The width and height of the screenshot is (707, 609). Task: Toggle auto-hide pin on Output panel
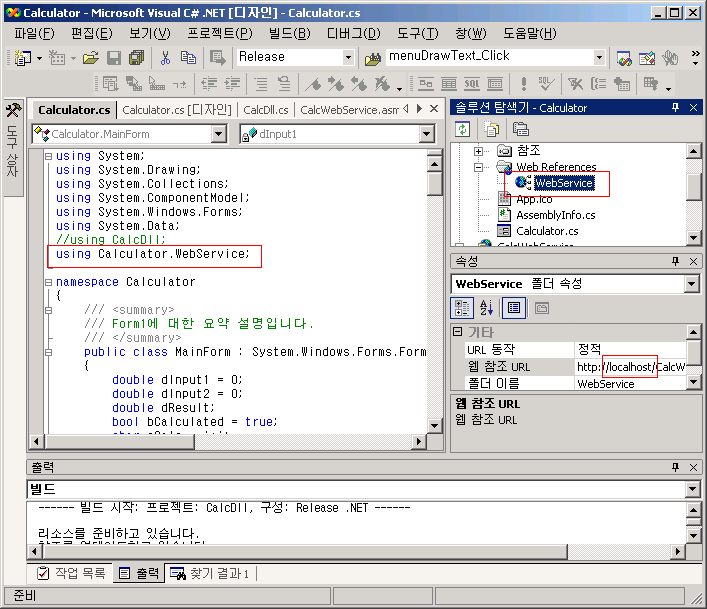click(675, 467)
